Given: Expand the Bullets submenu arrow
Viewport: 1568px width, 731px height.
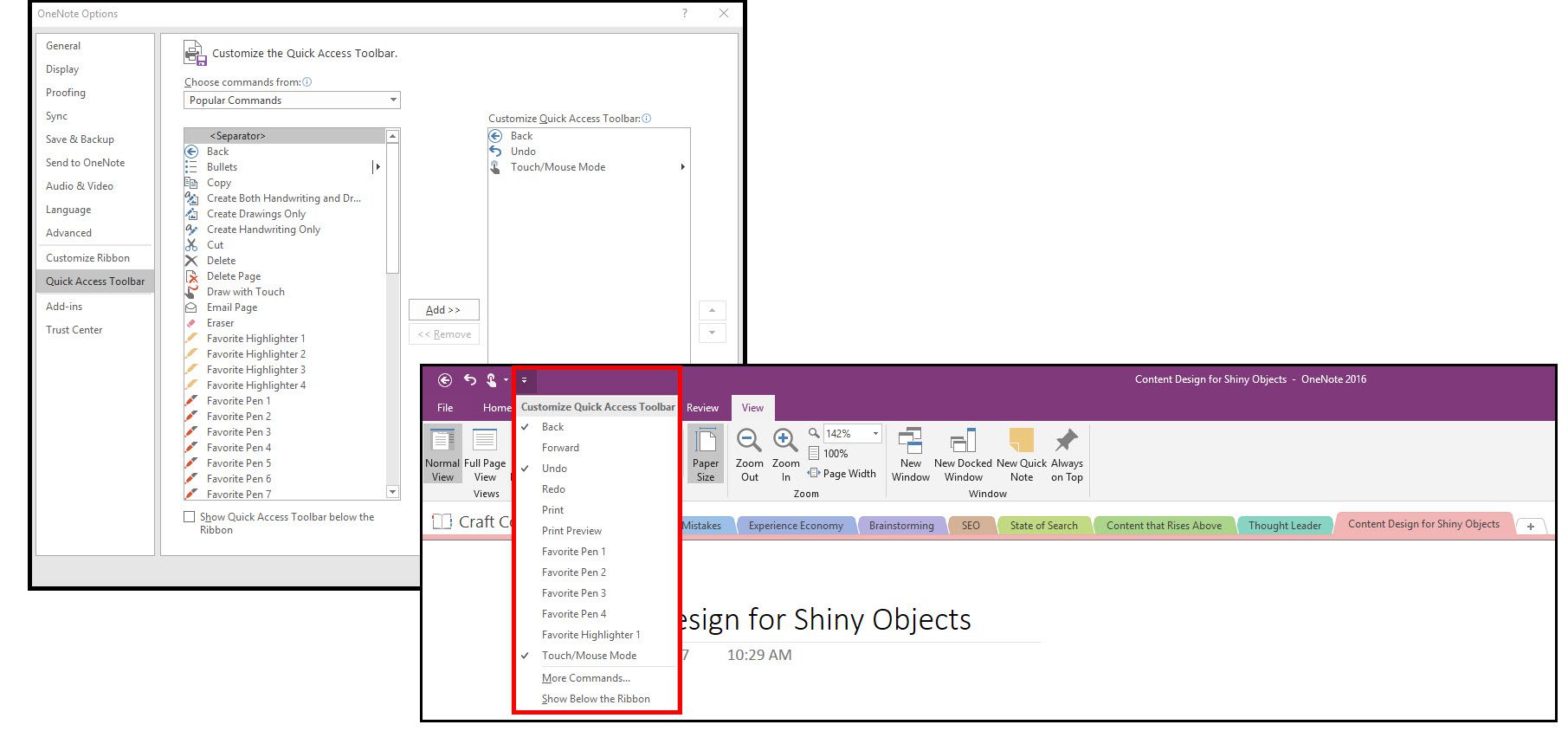Looking at the screenshot, I should pos(377,167).
